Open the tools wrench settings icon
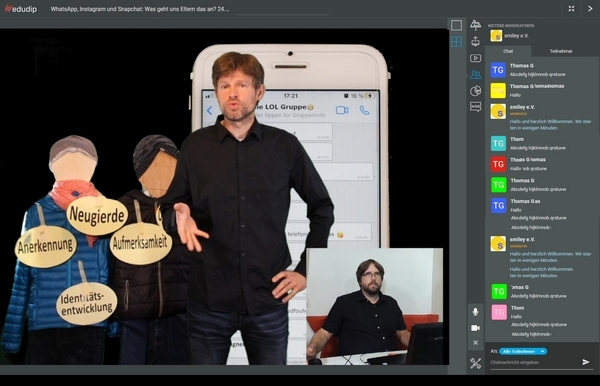The width and height of the screenshot is (600, 386). coord(475,363)
